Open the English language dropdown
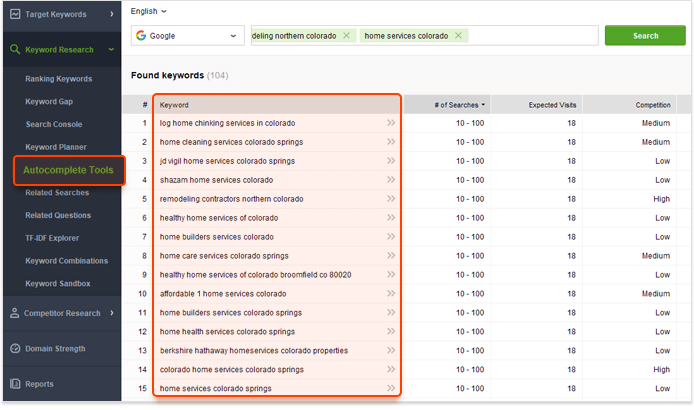Screen dimensions: 694x410 (x=149, y=11)
